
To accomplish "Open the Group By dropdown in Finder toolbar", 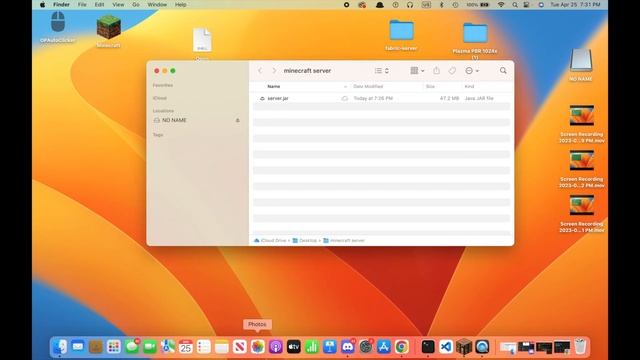I will click(x=417, y=71).
